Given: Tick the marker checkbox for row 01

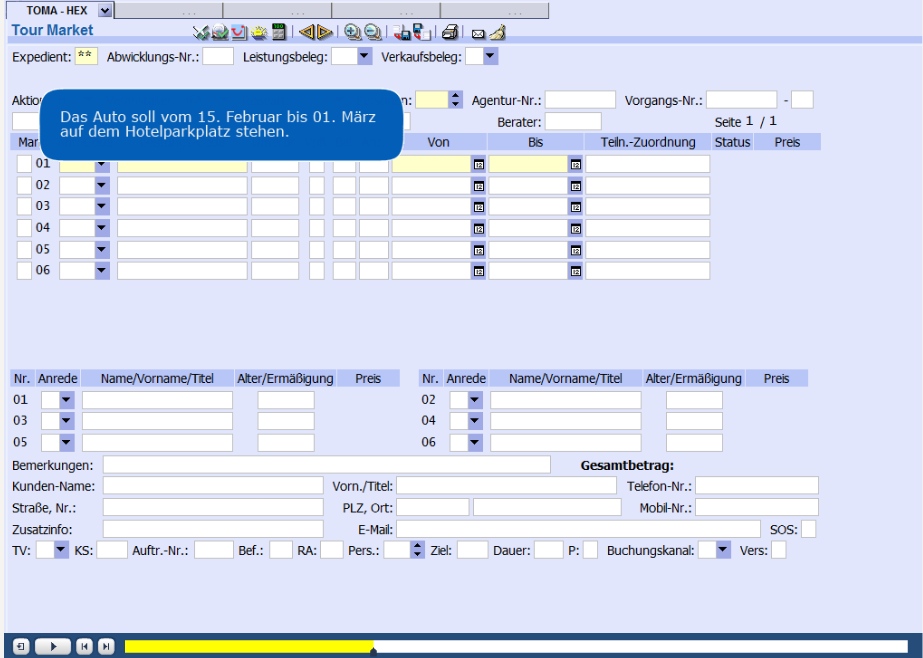Looking at the screenshot, I should coord(24,164).
